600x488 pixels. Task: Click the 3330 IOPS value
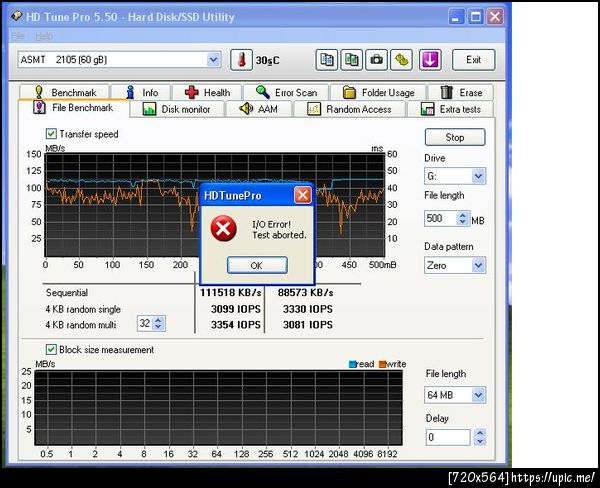pyautogui.click(x=308, y=309)
